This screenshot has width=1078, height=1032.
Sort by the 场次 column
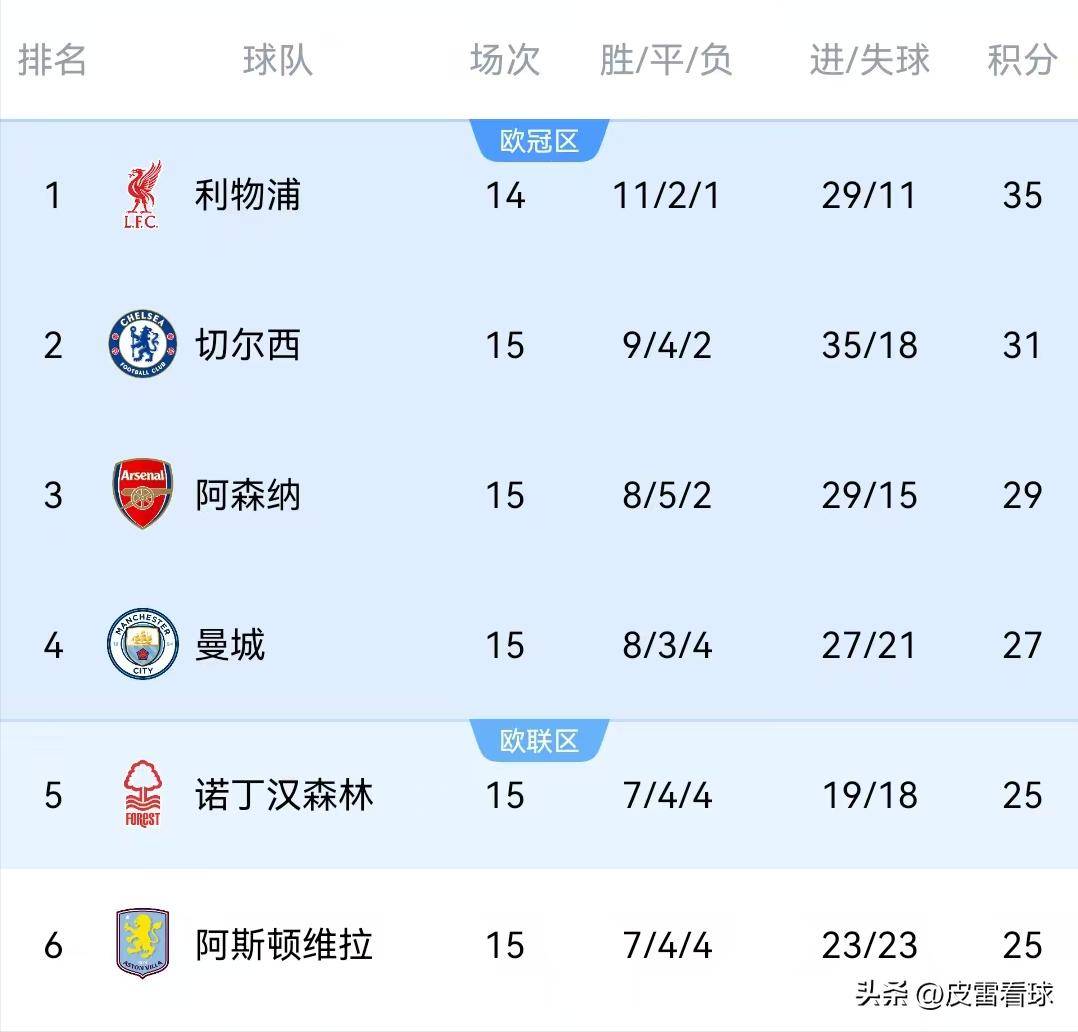point(503,61)
